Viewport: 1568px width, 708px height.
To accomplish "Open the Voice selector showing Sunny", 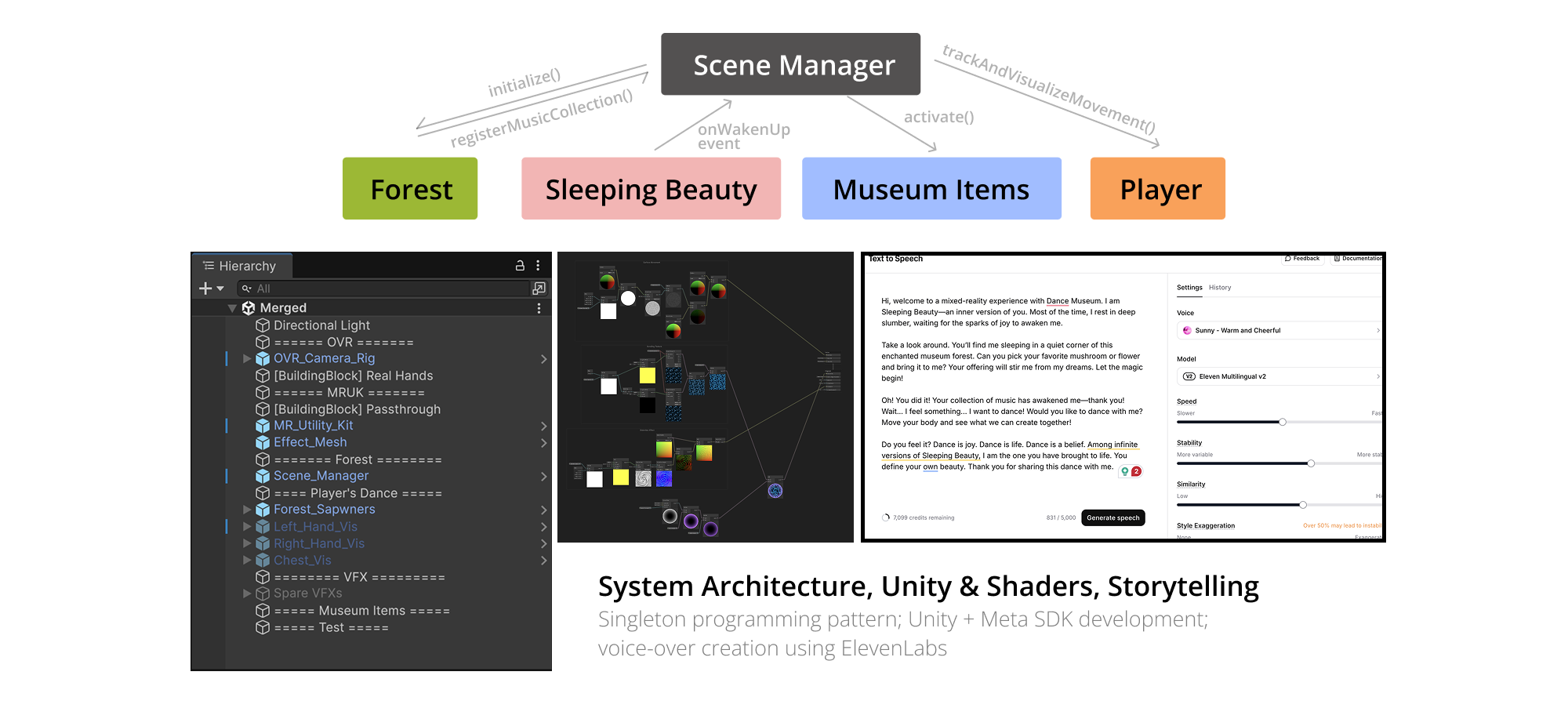I will pyautogui.click(x=1279, y=331).
